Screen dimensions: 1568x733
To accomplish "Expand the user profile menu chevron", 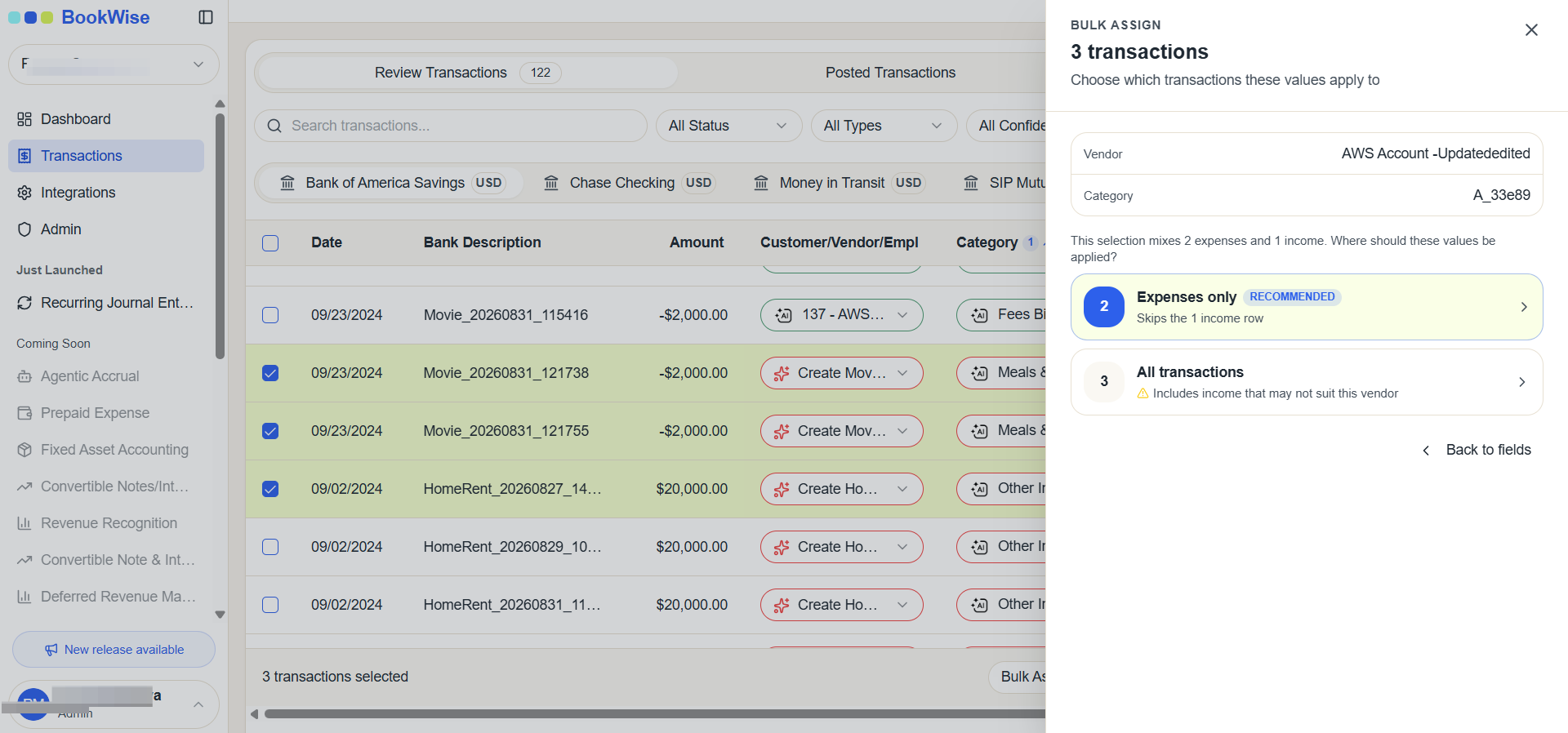I will [198, 704].
